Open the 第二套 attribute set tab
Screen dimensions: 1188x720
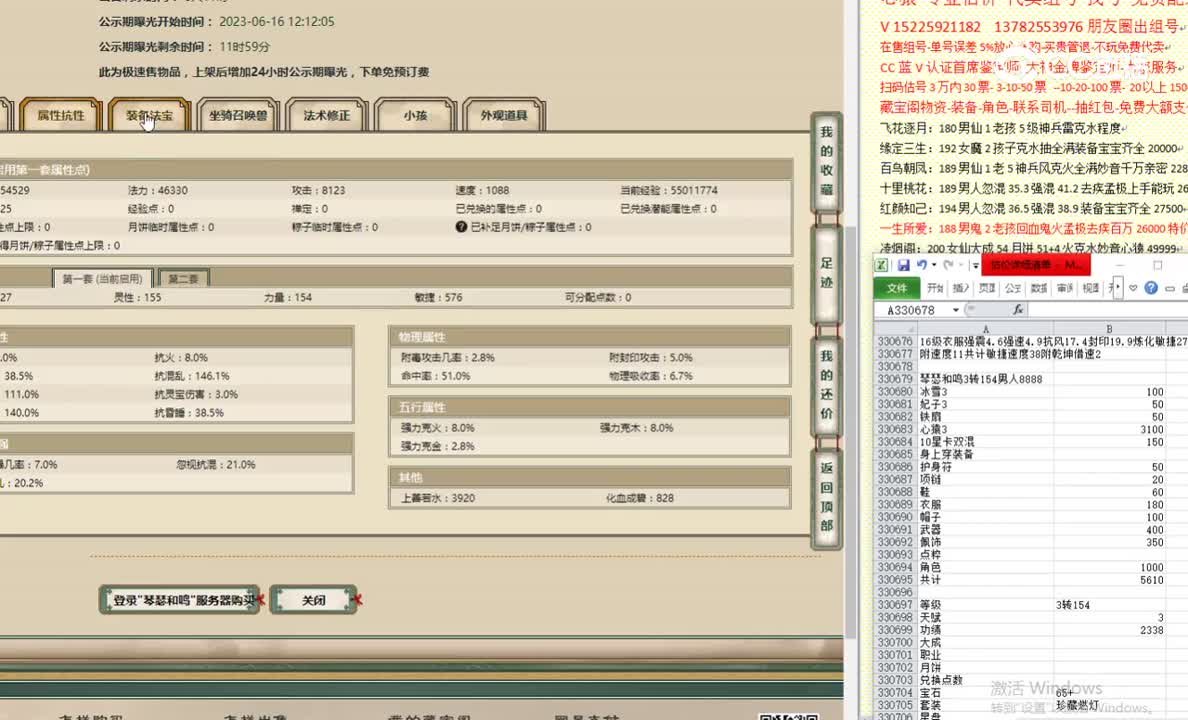(x=184, y=276)
